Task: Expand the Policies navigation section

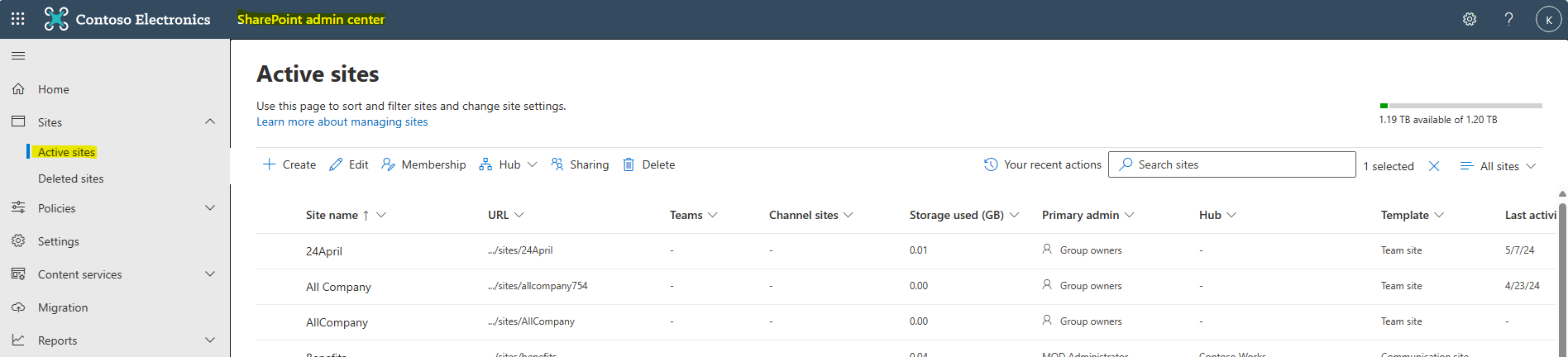Action: point(210,208)
